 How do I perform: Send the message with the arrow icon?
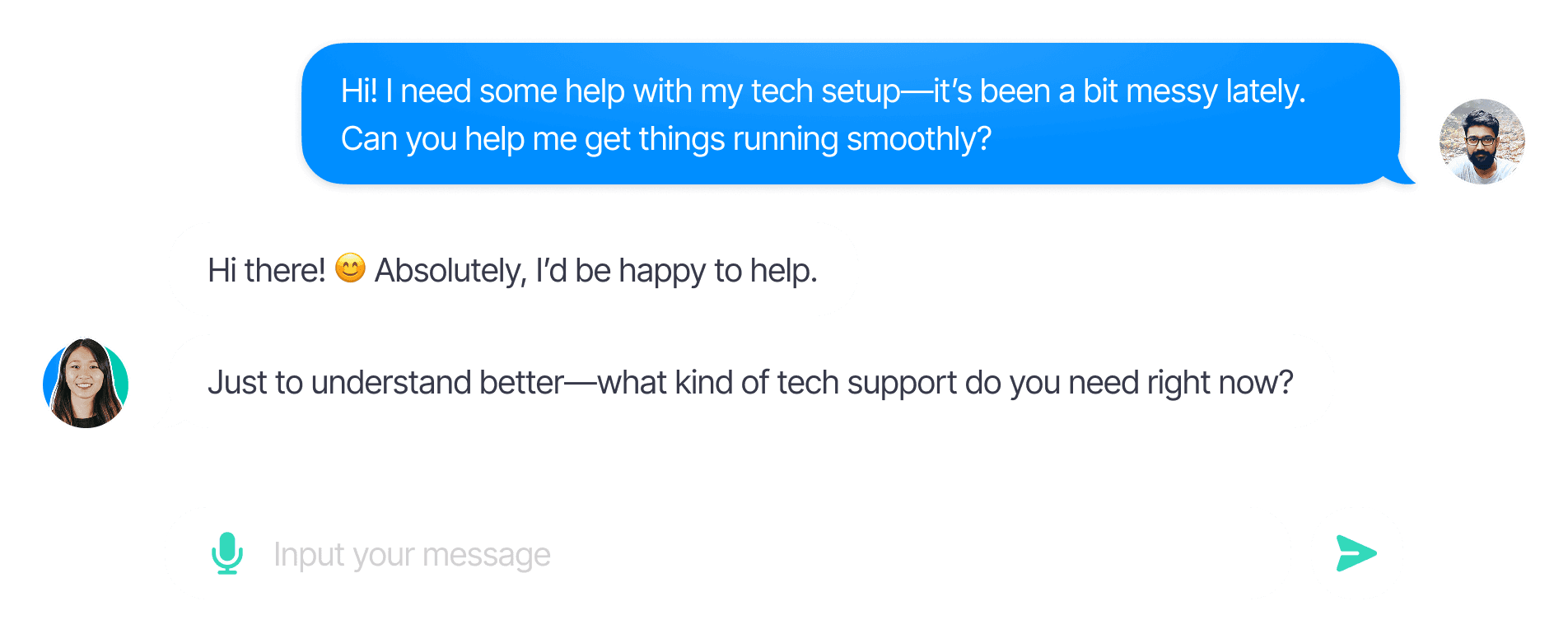(x=1356, y=553)
